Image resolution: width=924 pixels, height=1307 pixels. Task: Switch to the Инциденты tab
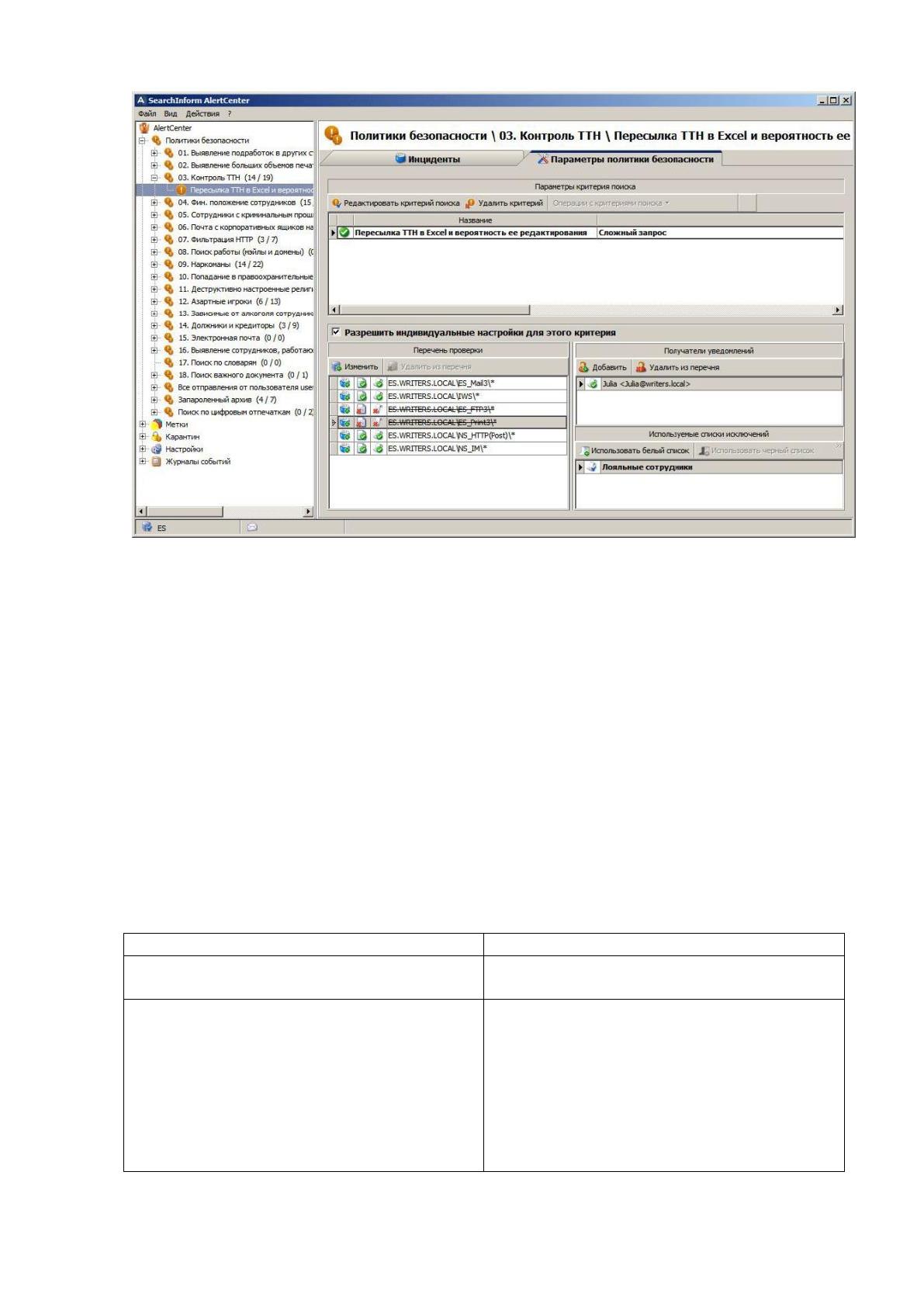point(427,159)
